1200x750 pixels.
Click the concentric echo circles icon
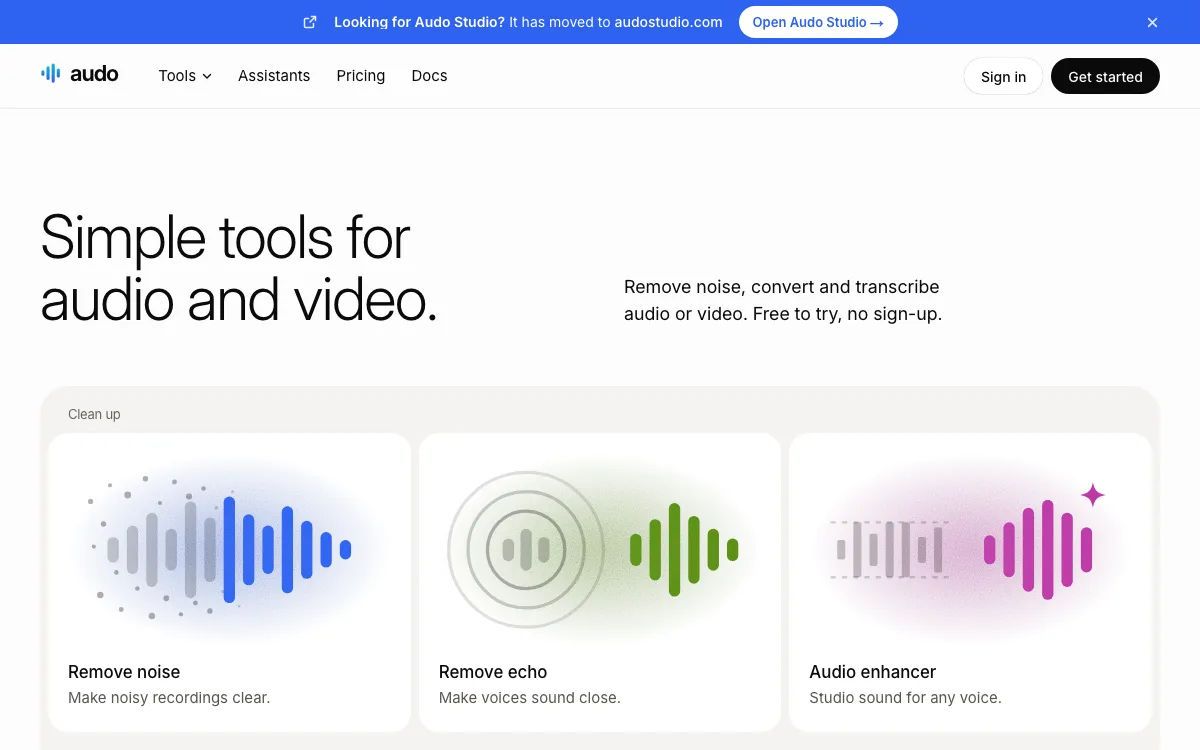526,549
